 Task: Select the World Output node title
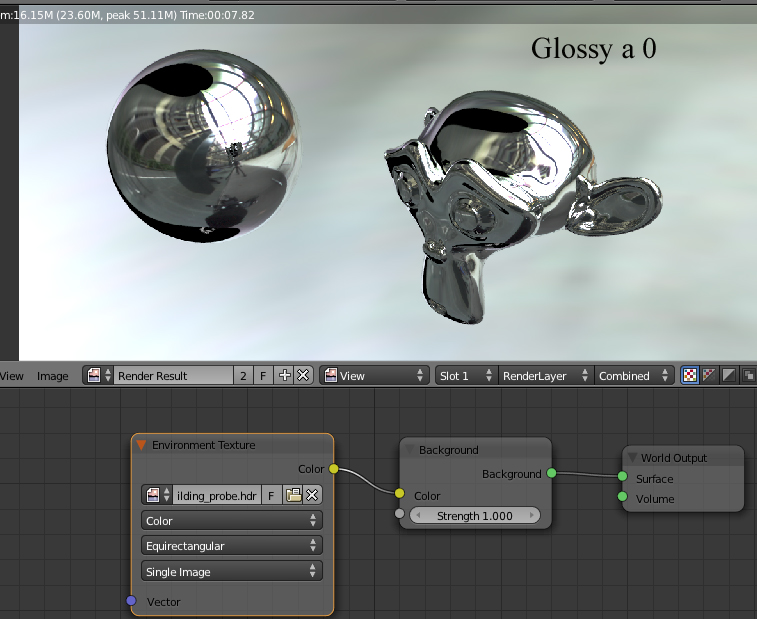[673, 458]
